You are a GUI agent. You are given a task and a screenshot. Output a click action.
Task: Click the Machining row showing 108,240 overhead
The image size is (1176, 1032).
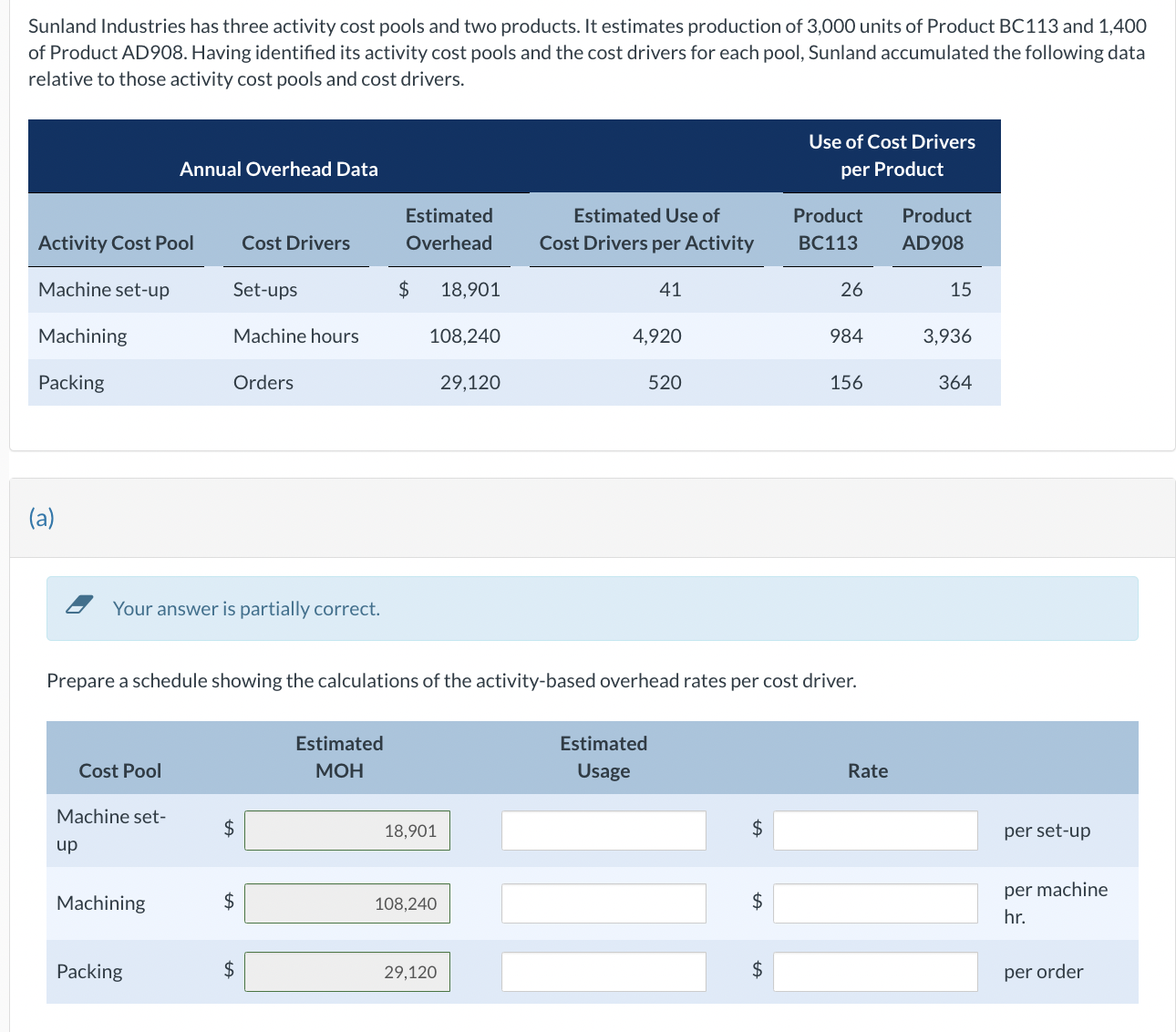(x=365, y=335)
